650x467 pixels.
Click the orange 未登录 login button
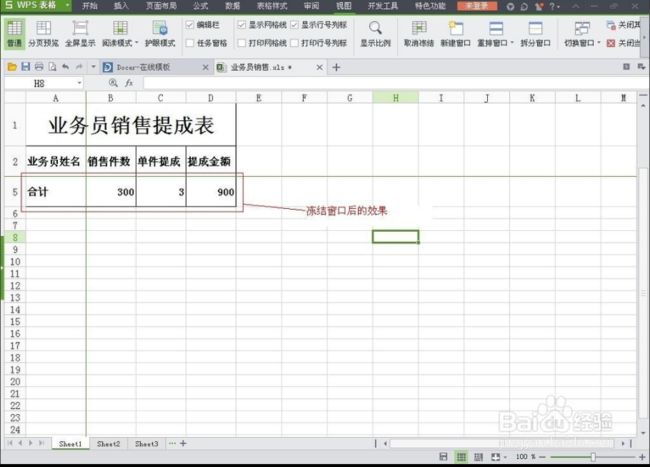pyautogui.click(x=478, y=6)
